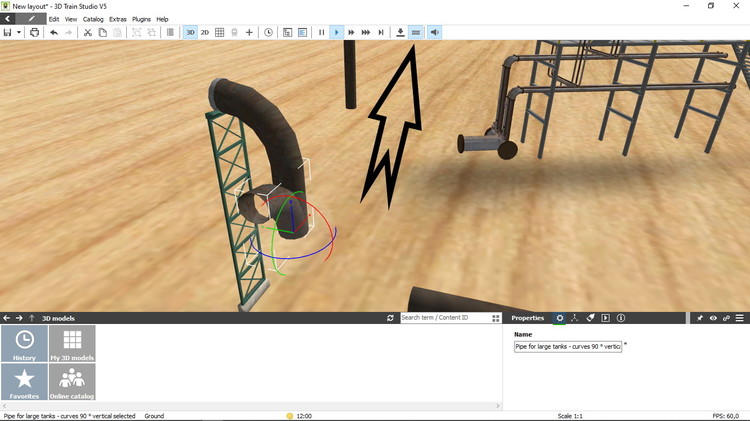Pause the simulation
The width and height of the screenshot is (750, 421).
[321, 33]
